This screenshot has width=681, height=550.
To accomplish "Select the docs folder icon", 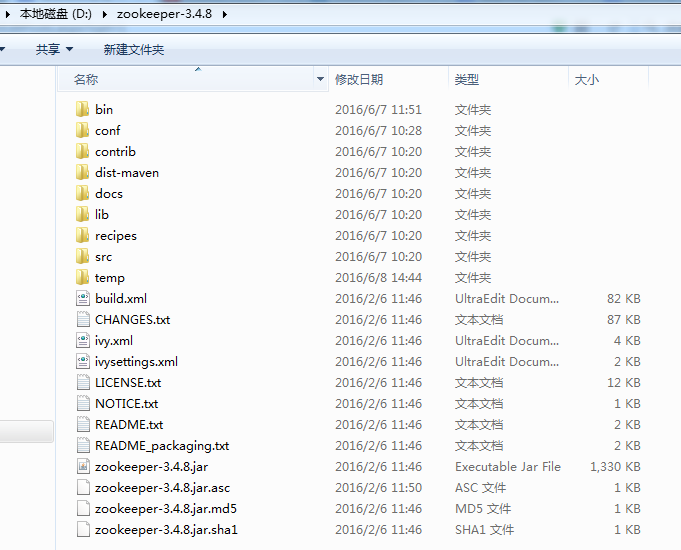I will pyautogui.click(x=83, y=193).
